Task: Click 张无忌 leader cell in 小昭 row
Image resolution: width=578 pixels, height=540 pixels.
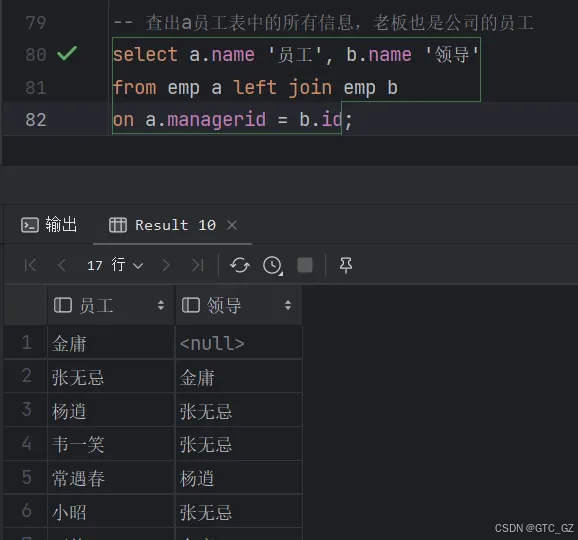Action: coord(239,511)
